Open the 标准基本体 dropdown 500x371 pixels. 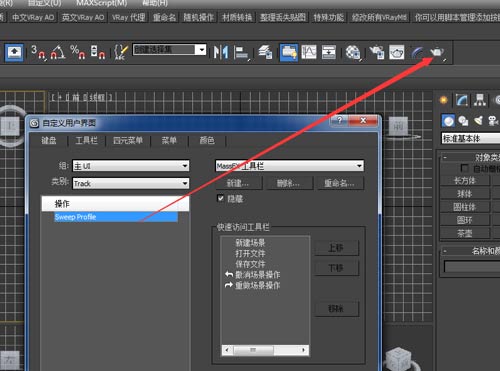[x=471, y=138]
